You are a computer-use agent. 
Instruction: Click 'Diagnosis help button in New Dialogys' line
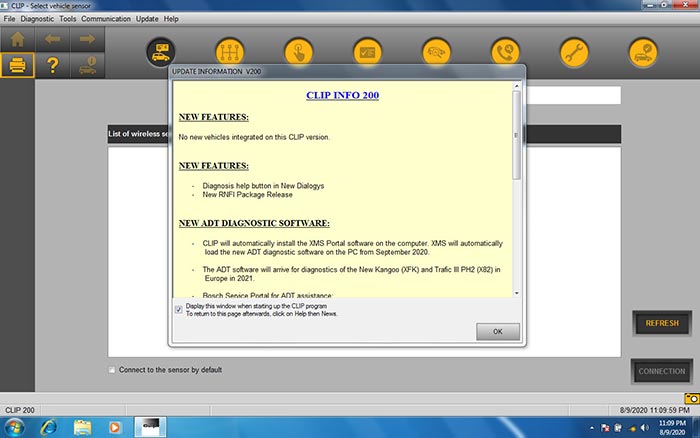pos(263,186)
